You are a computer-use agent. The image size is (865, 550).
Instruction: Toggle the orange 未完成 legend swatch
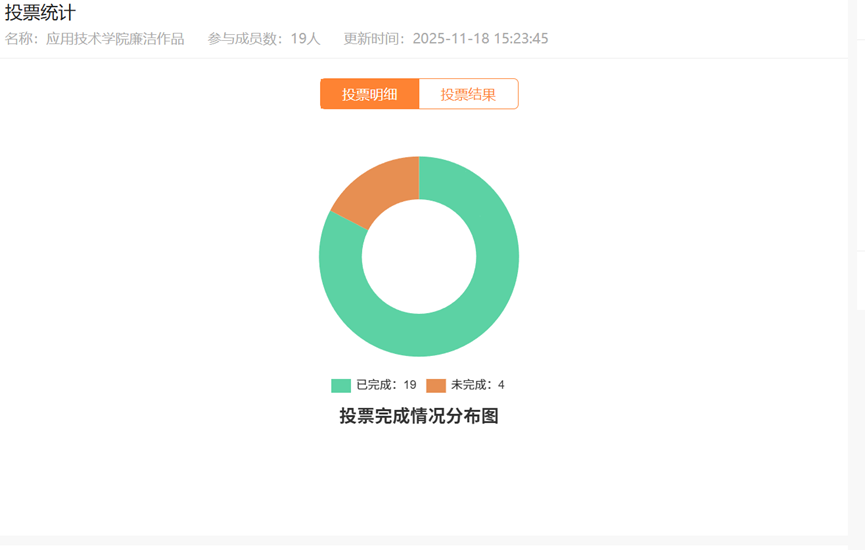[x=436, y=386]
